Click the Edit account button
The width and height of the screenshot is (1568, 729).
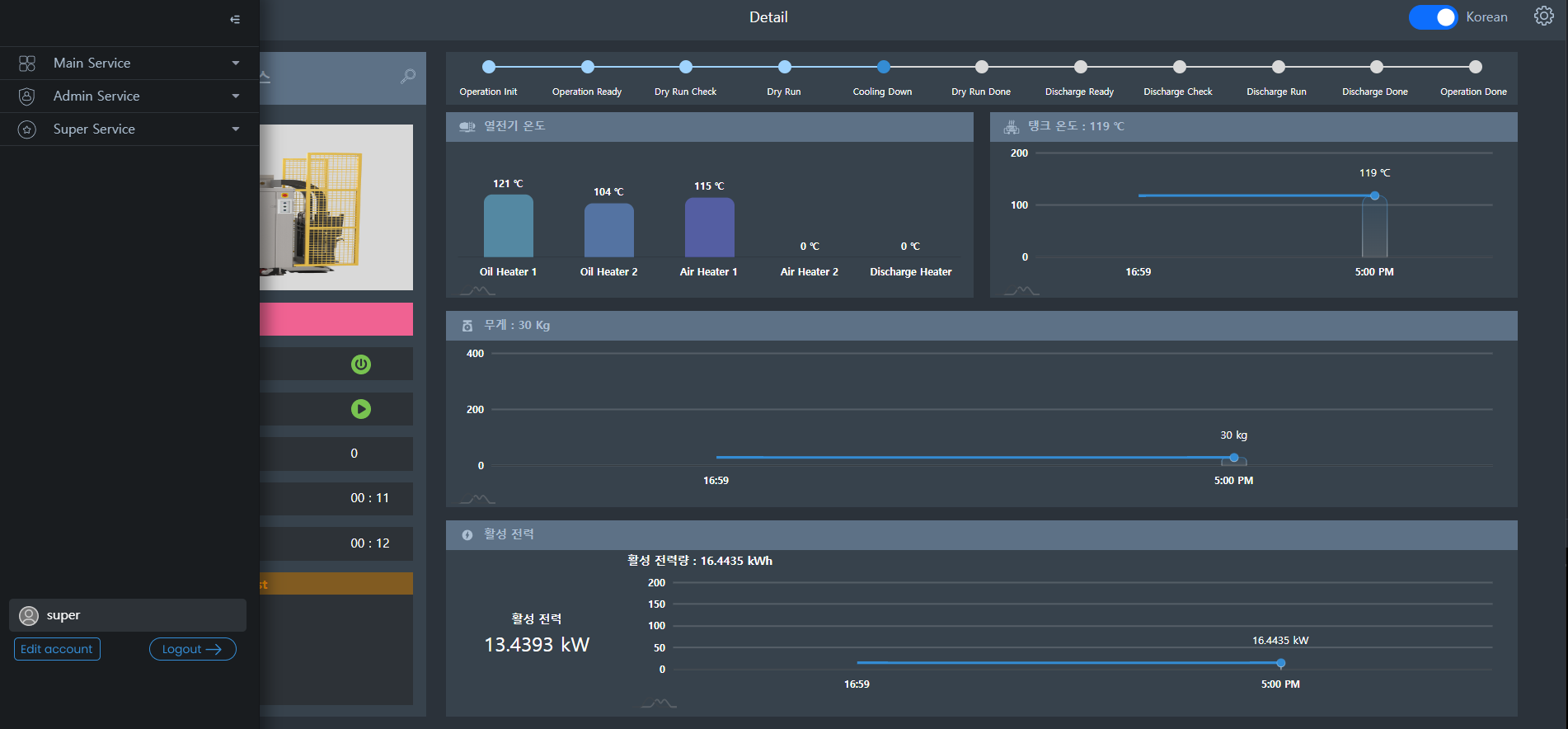[57, 649]
